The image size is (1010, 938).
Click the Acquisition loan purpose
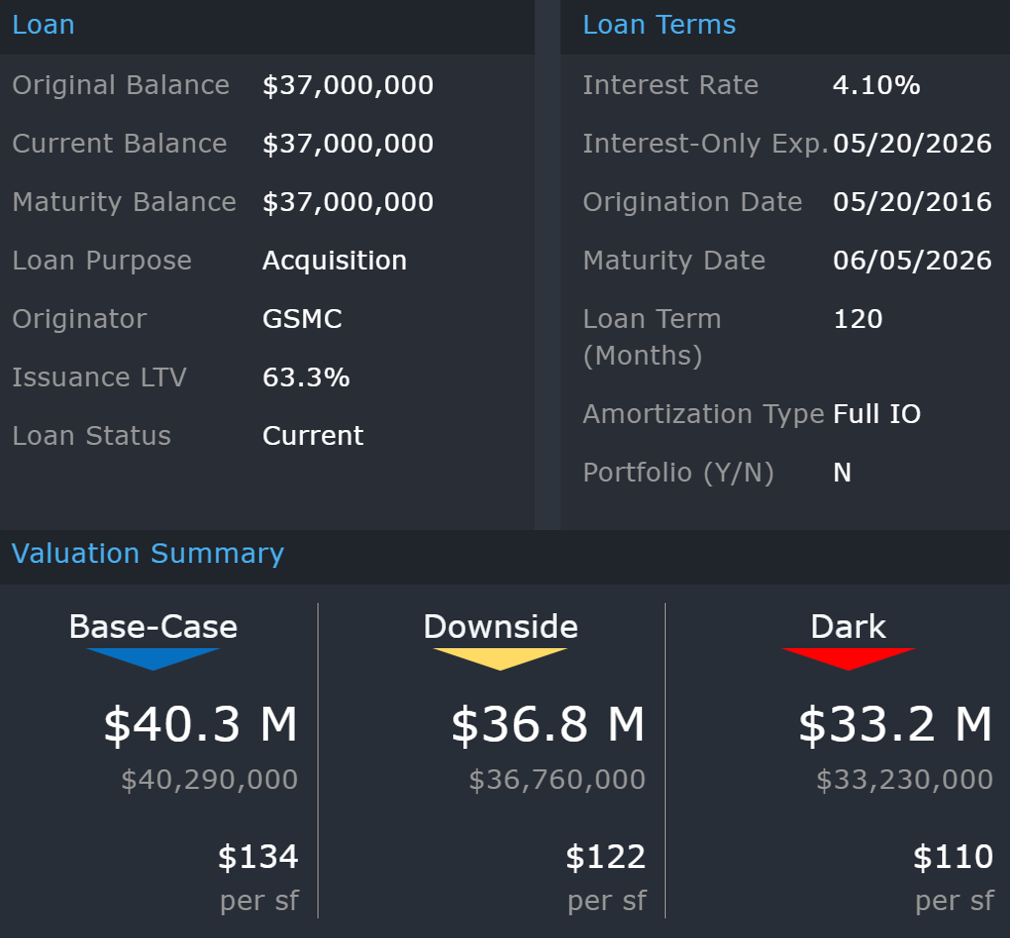coord(334,261)
